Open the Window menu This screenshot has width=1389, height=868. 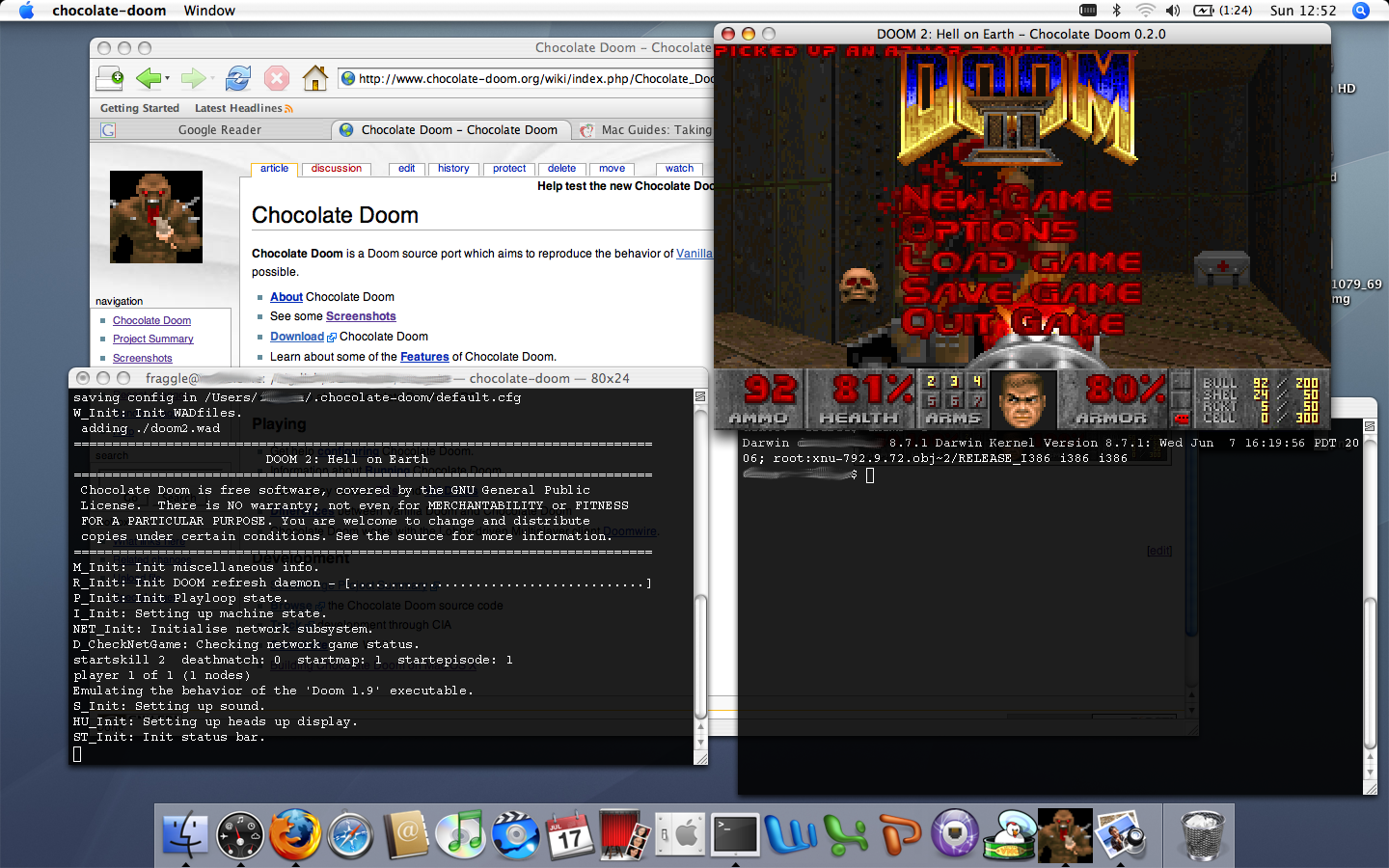point(209,11)
